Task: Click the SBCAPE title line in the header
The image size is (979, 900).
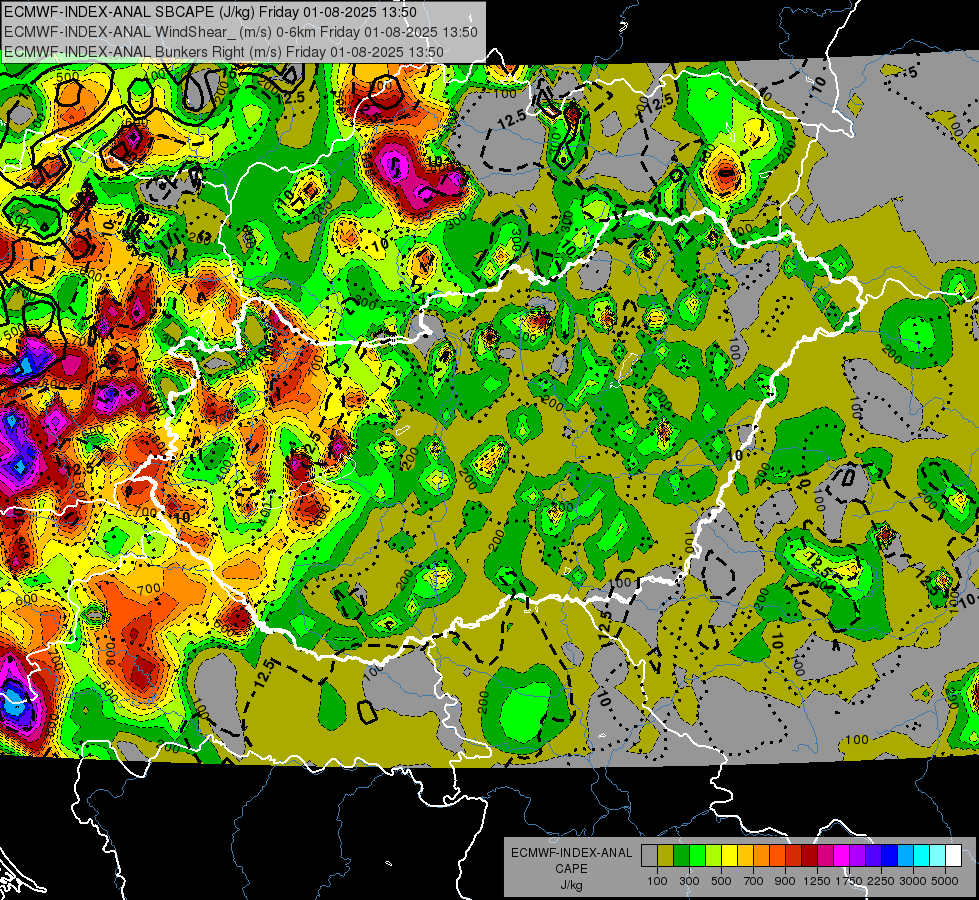Action: (210, 12)
